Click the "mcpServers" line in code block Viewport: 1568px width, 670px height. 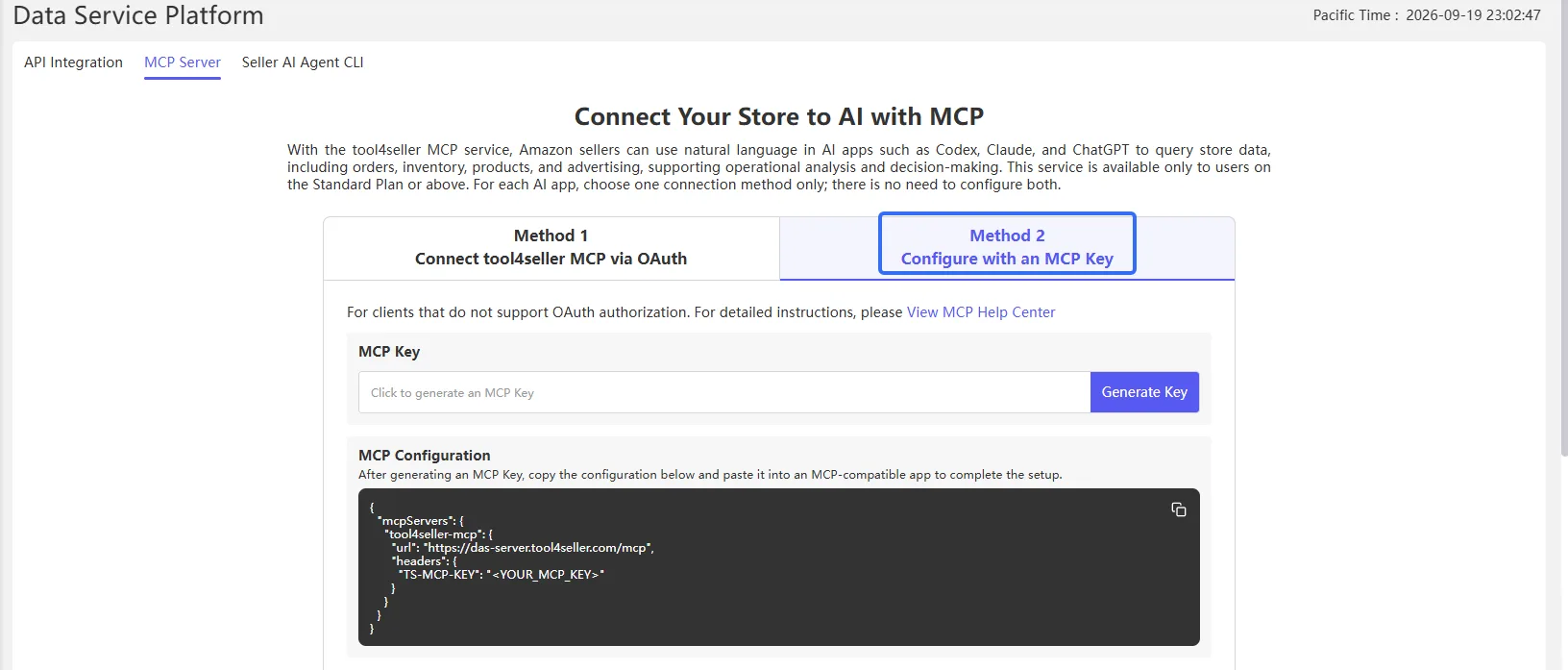click(421, 521)
